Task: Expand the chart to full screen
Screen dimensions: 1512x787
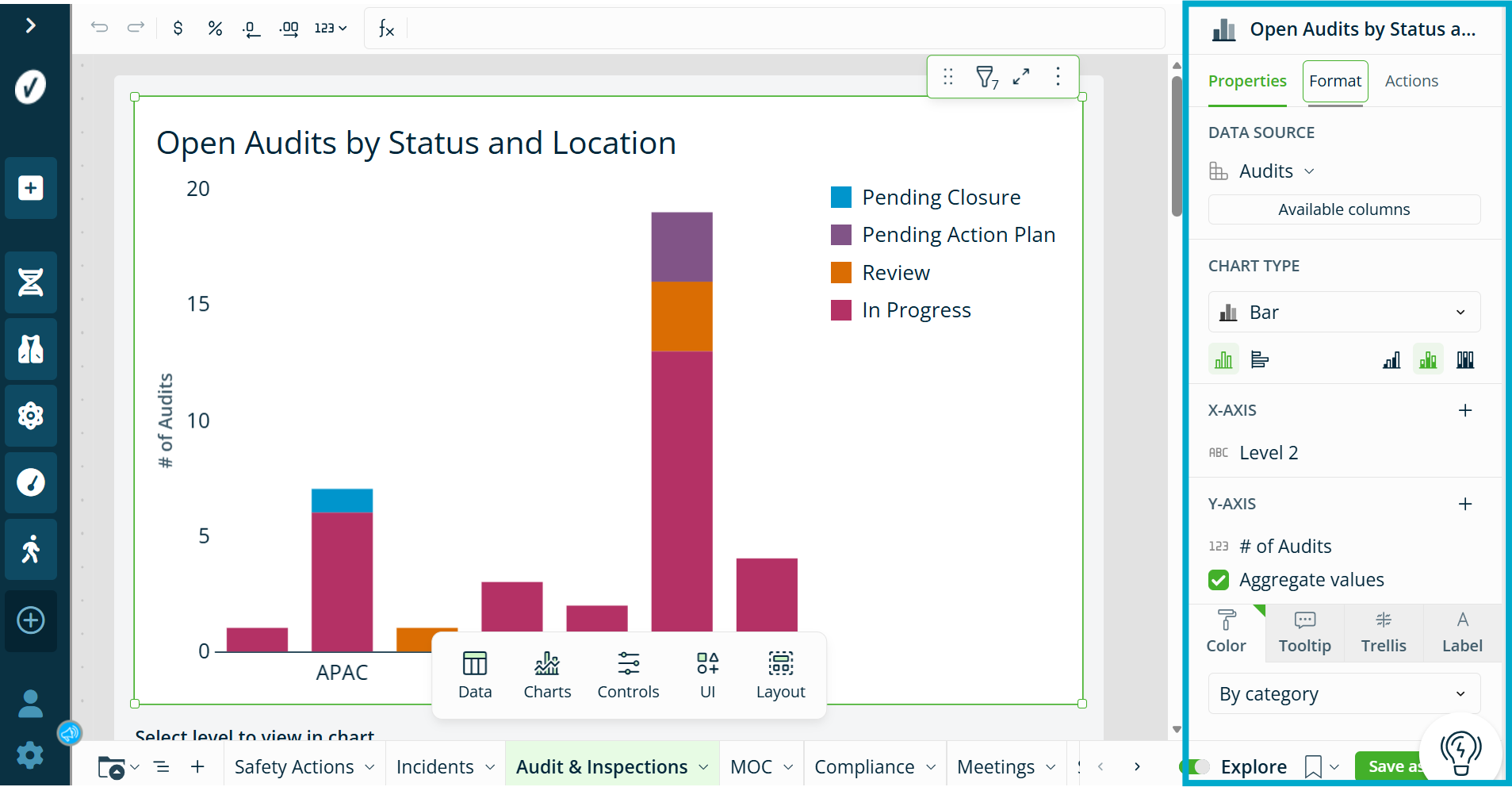Action: (x=1021, y=76)
